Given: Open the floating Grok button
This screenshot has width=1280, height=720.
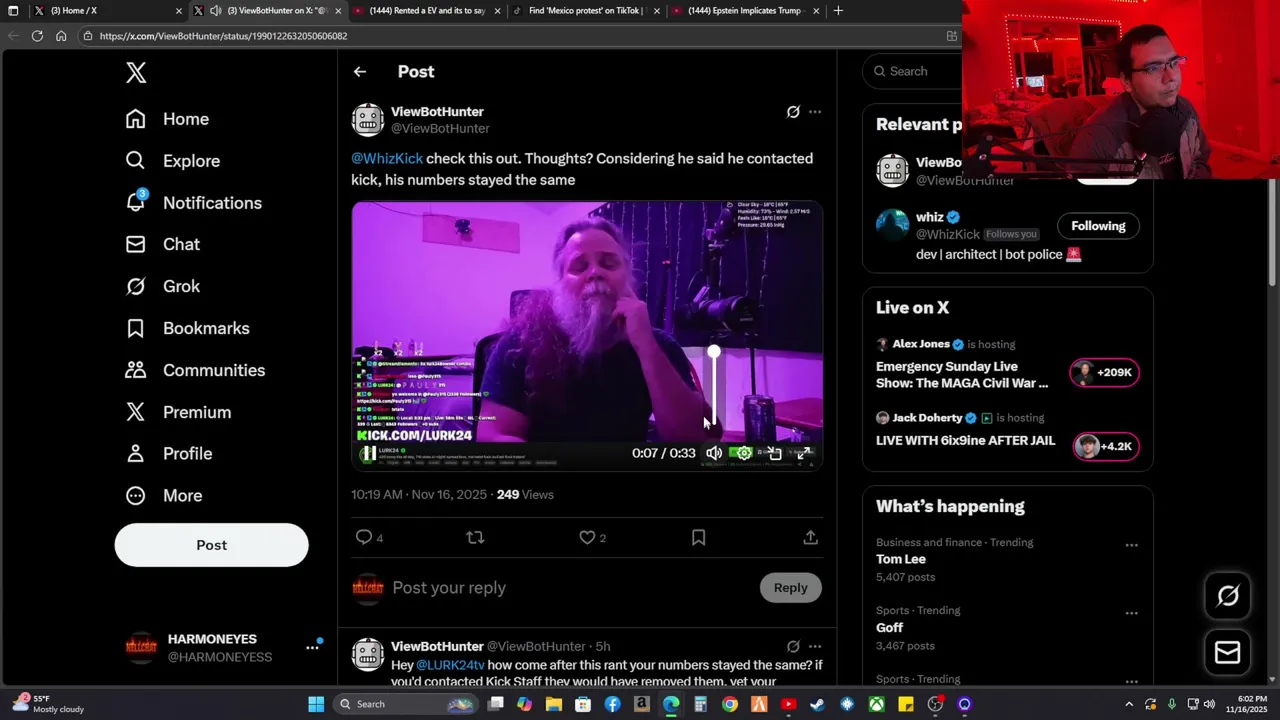Looking at the screenshot, I should [x=1228, y=596].
